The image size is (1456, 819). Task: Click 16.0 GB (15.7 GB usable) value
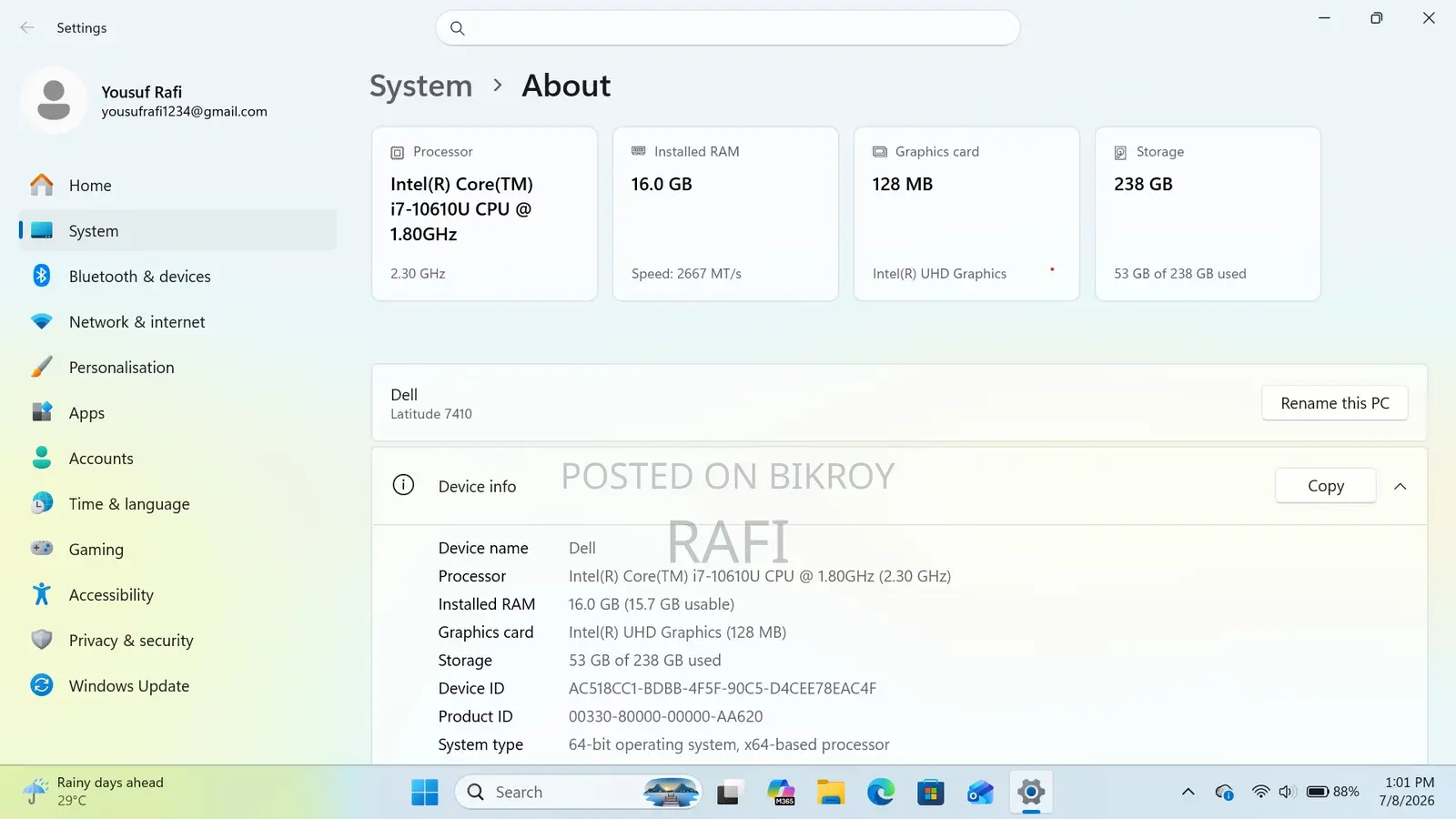coord(652,604)
